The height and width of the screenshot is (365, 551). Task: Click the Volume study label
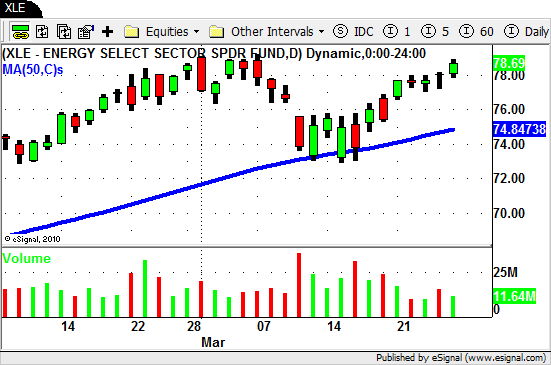(26, 259)
